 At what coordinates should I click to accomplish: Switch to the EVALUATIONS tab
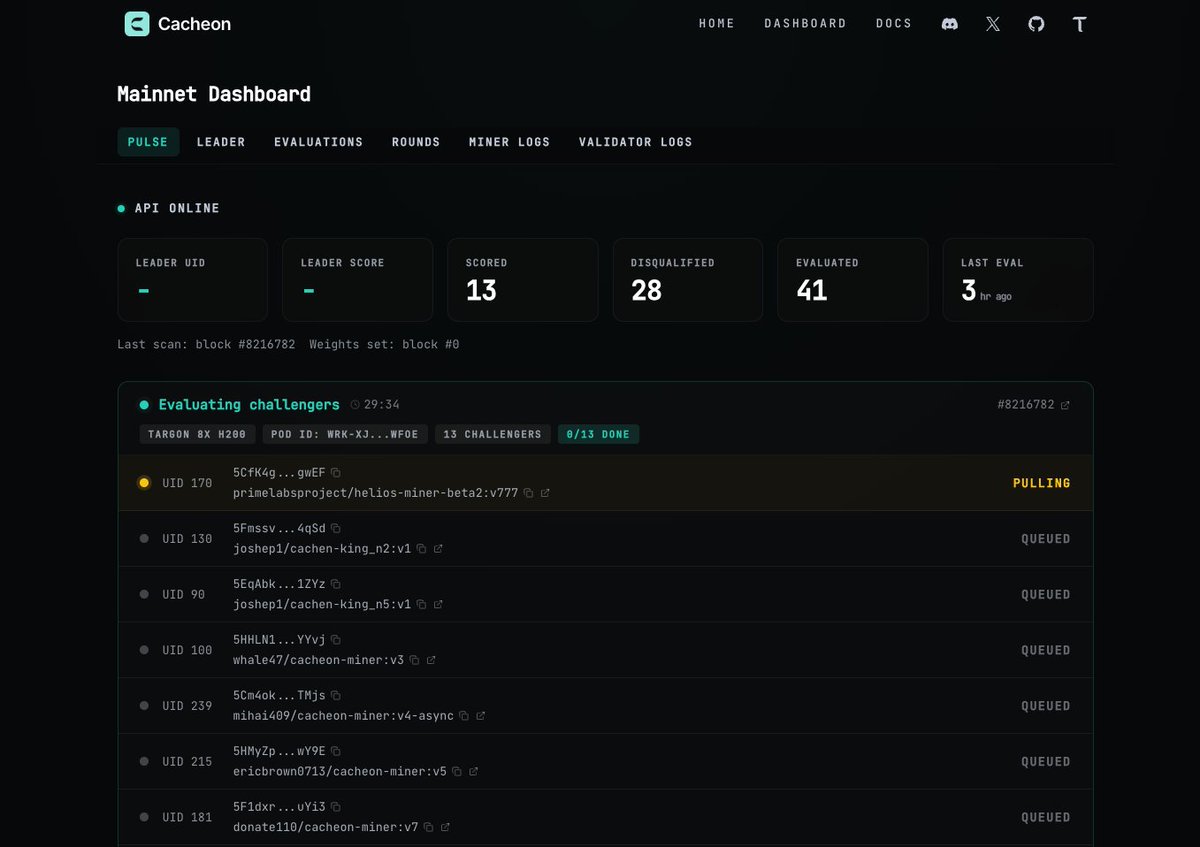[319, 142]
